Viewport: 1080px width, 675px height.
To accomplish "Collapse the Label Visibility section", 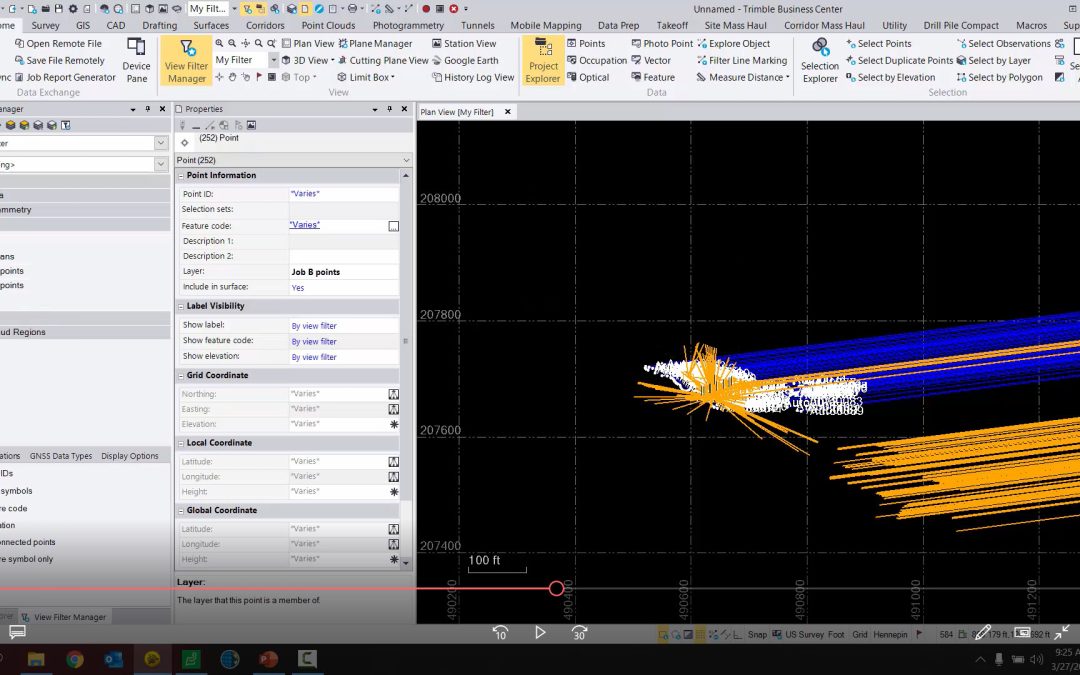I will click(180, 306).
